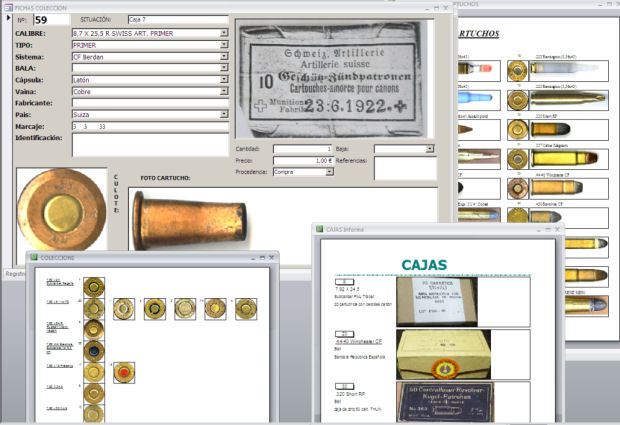Image resolution: width=620 pixels, height=425 pixels.
Task: Expand the Baja dropdown arrow
Action: (x=430, y=149)
